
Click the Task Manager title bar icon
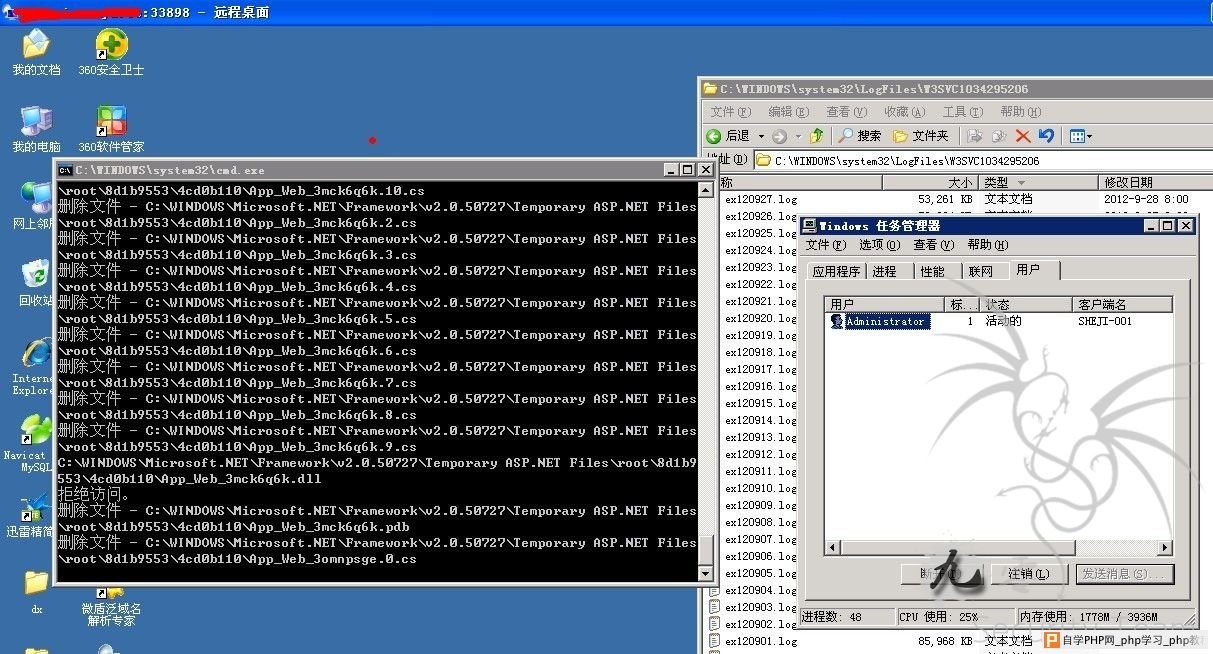(x=810, y=226)
